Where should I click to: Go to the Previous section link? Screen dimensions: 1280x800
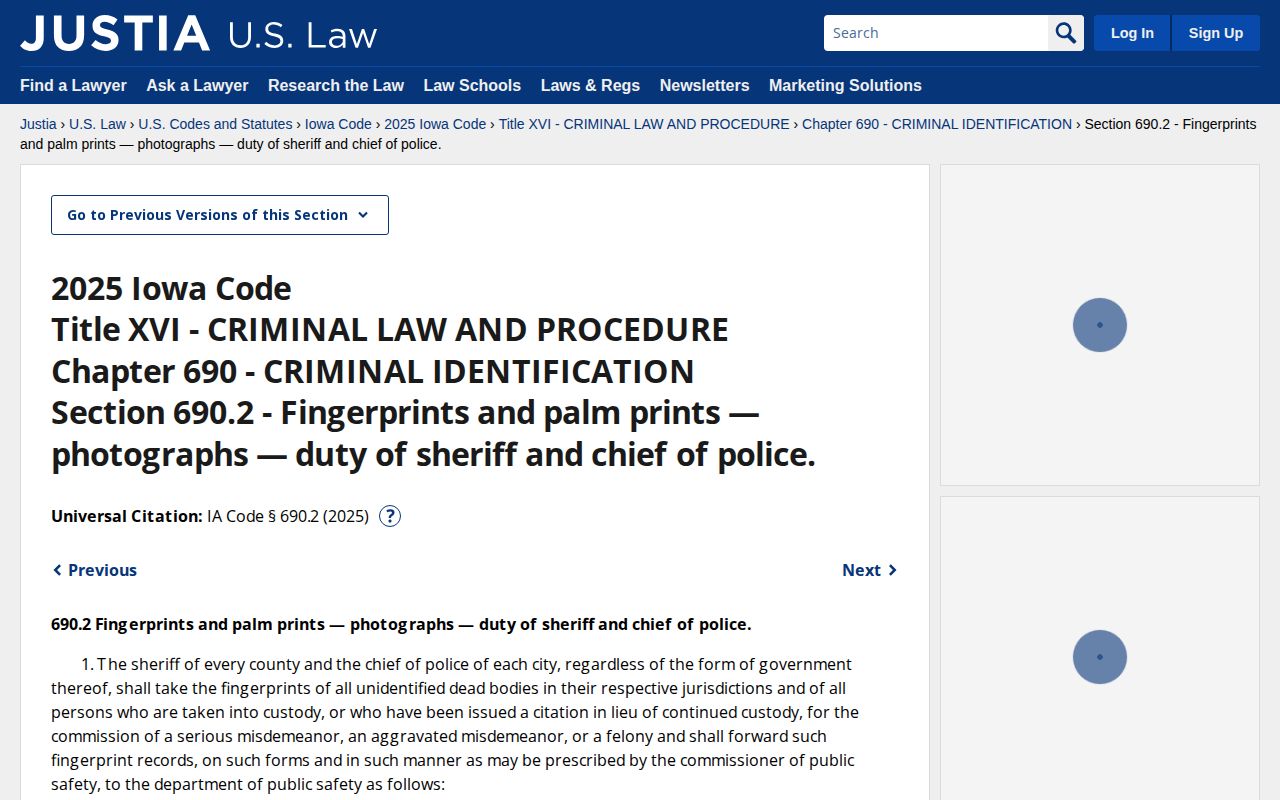95,570
